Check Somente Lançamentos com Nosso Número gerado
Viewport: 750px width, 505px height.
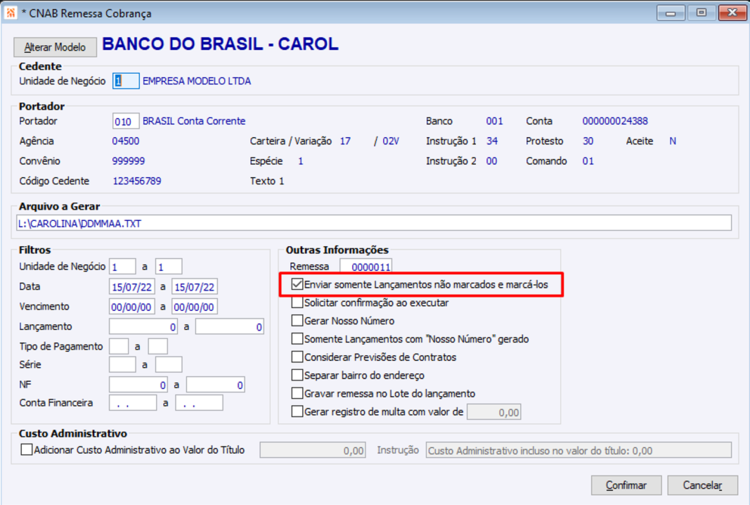[297, 339]
